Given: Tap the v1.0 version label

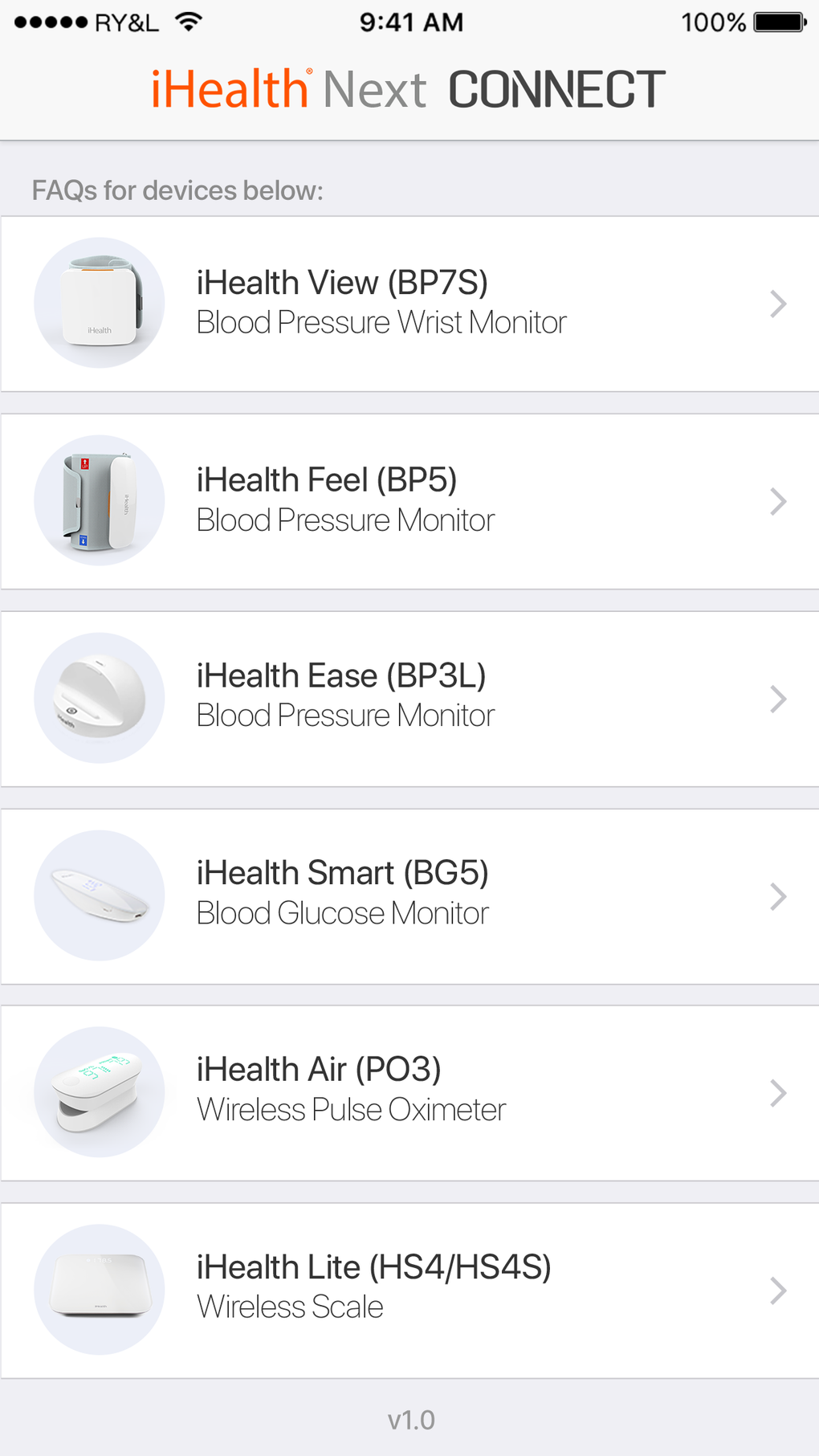Looking at the screenshot, I should tap(410, 1420).
